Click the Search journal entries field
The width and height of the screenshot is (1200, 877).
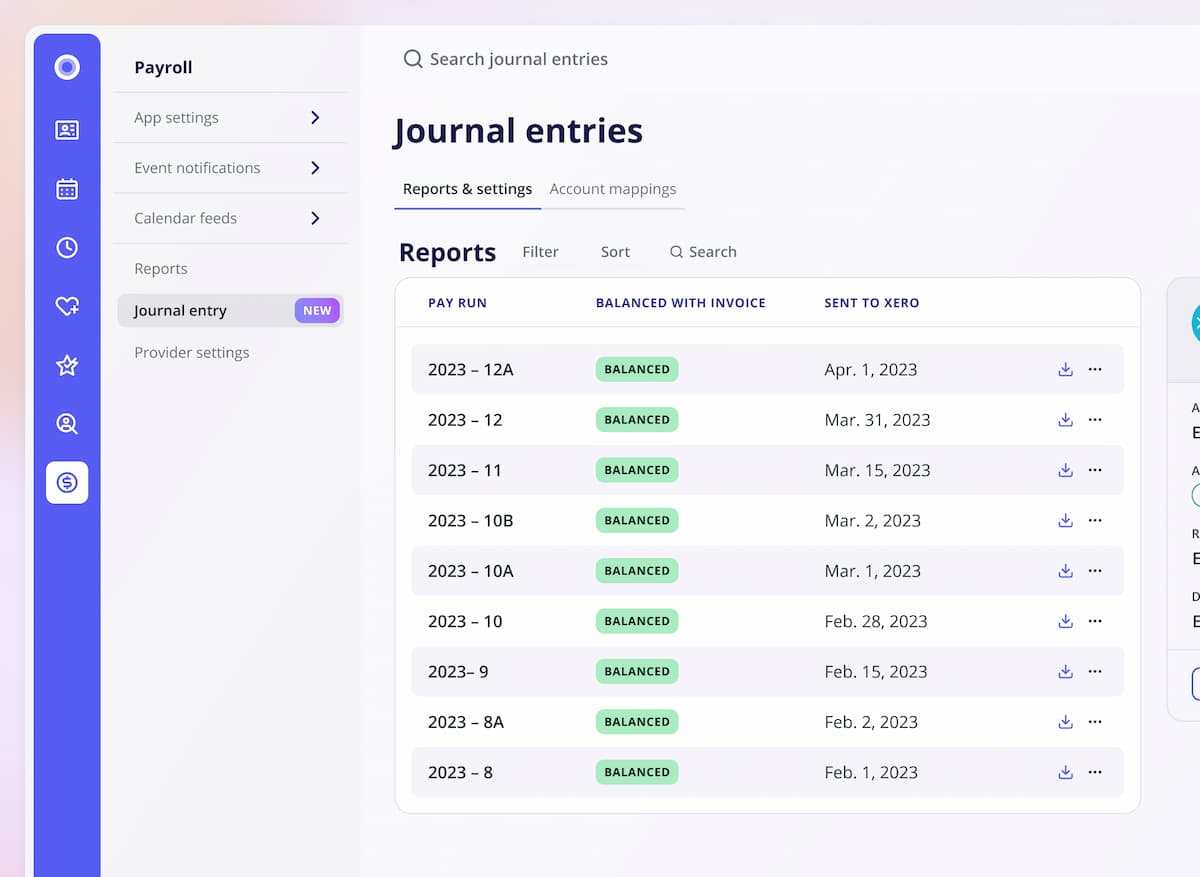518,60
